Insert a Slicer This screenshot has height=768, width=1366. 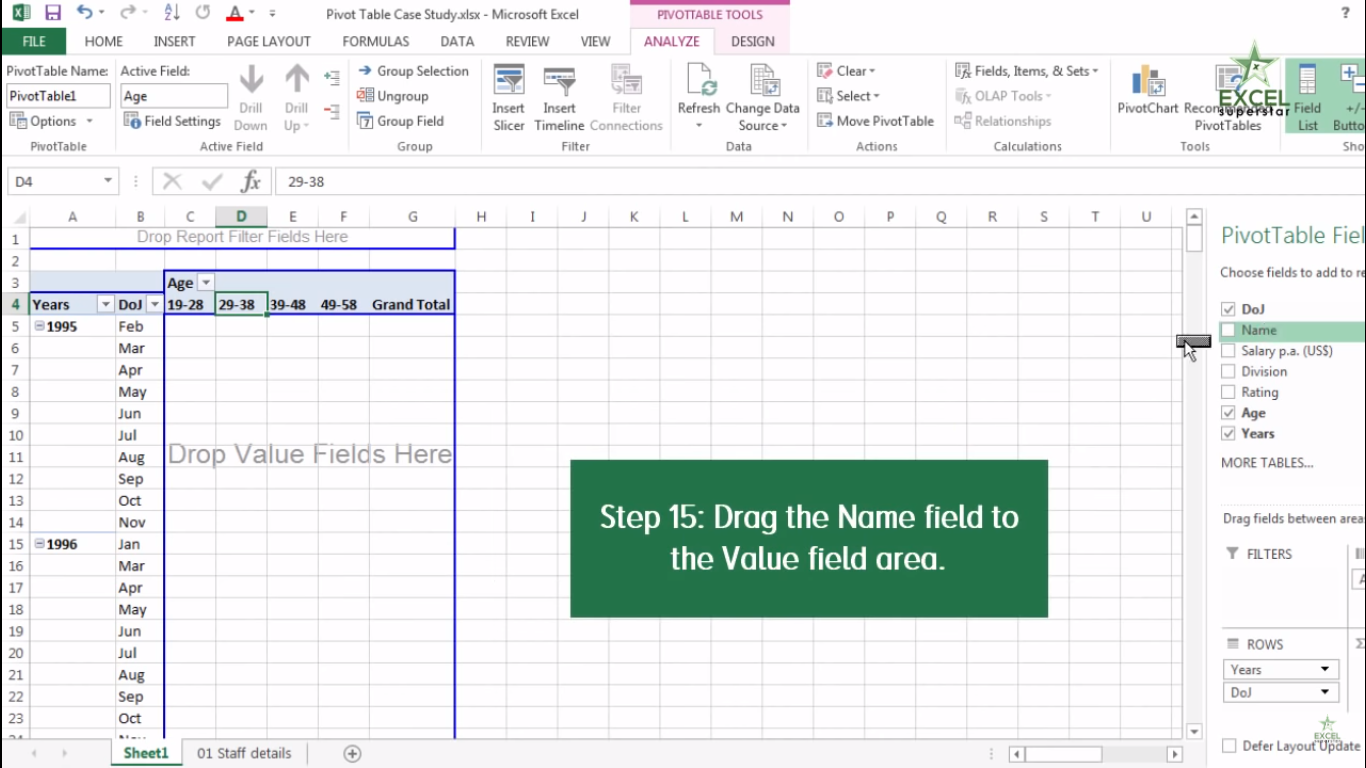tap(508, 97)
